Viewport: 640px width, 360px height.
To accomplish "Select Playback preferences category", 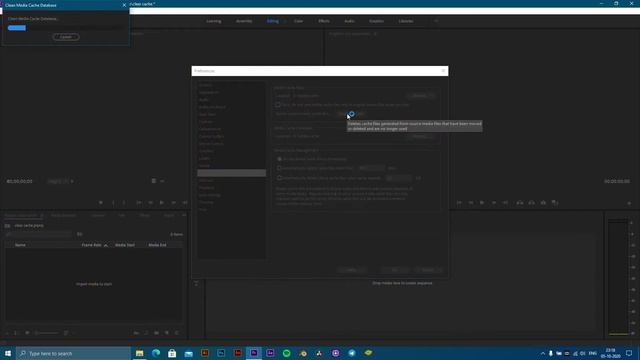I will tap(207, 188).
